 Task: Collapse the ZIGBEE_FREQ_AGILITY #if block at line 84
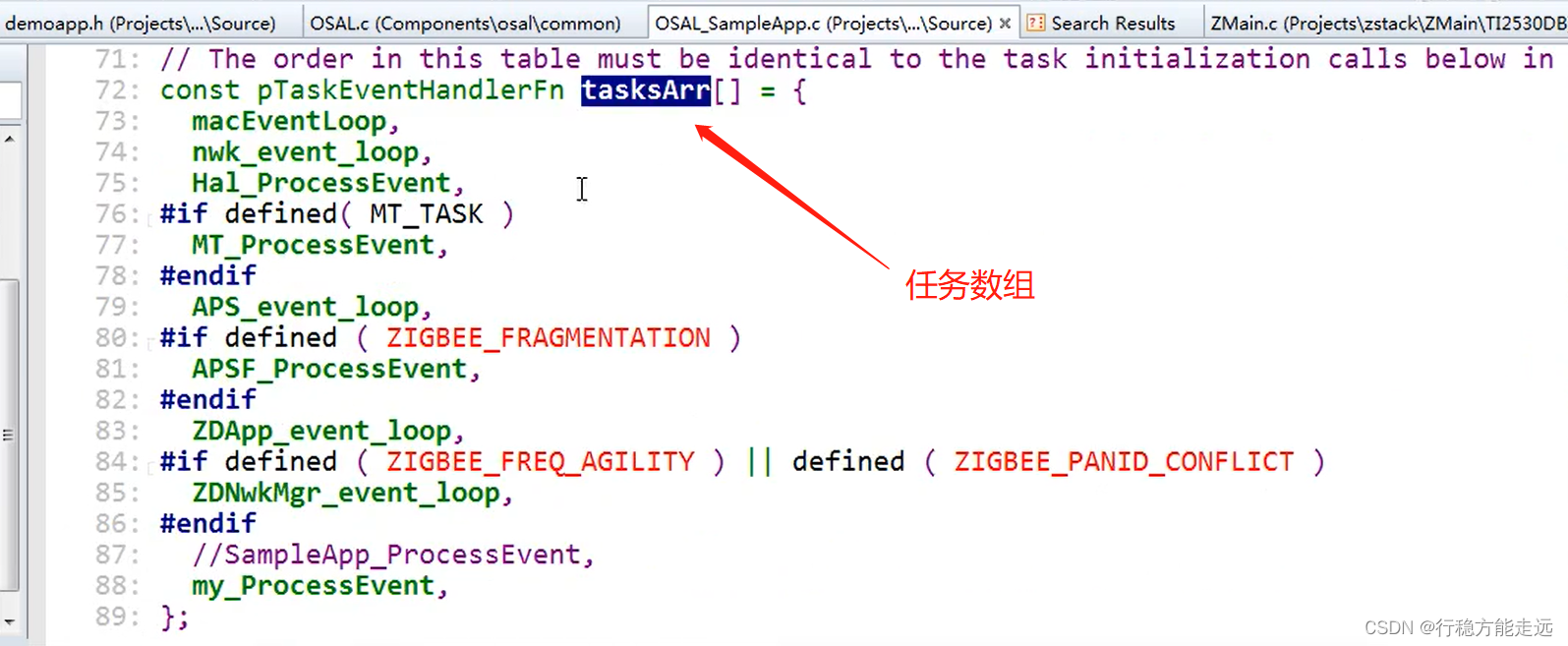click(x=150, y=466)
